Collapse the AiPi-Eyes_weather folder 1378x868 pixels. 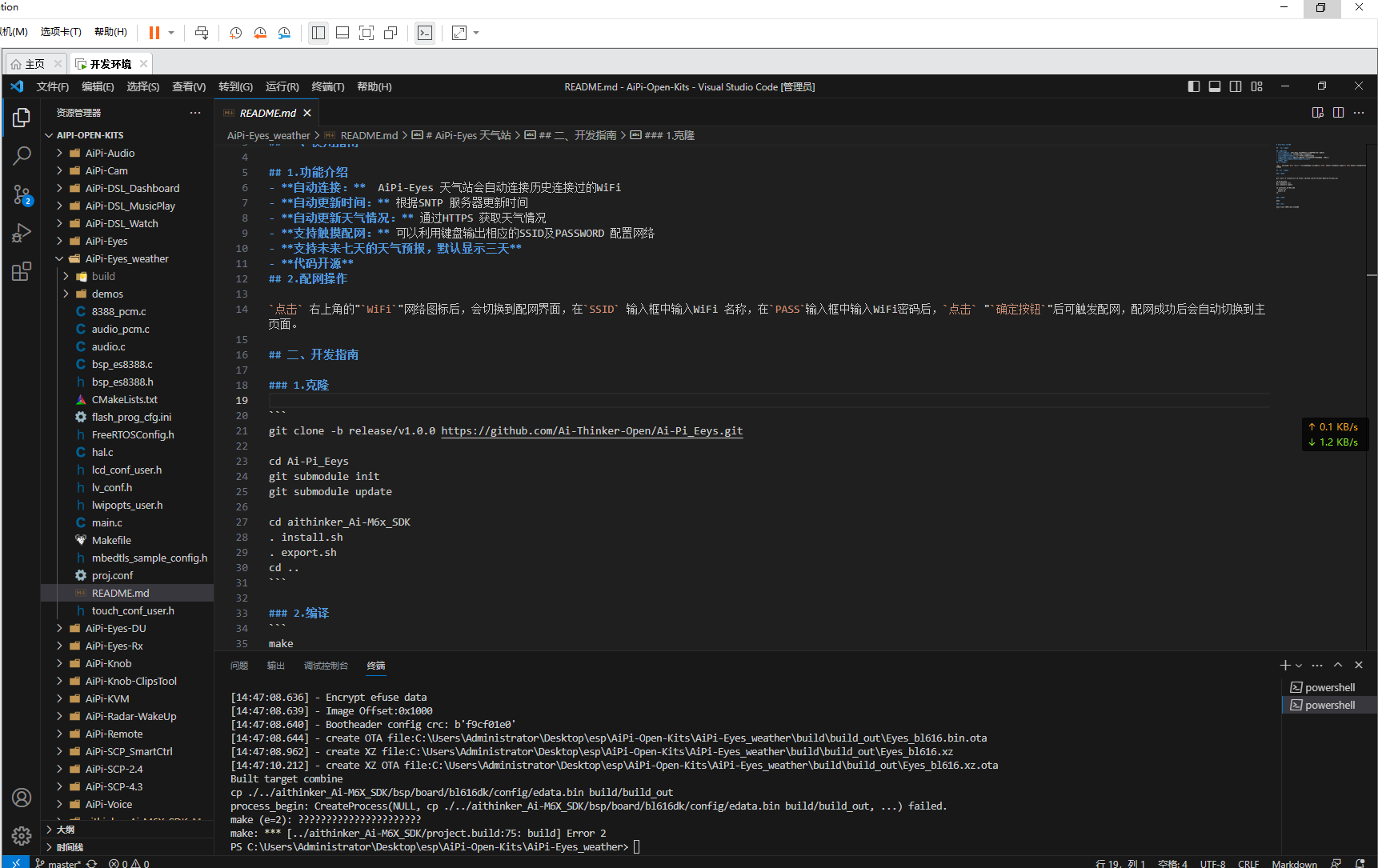tap(126, 258)
